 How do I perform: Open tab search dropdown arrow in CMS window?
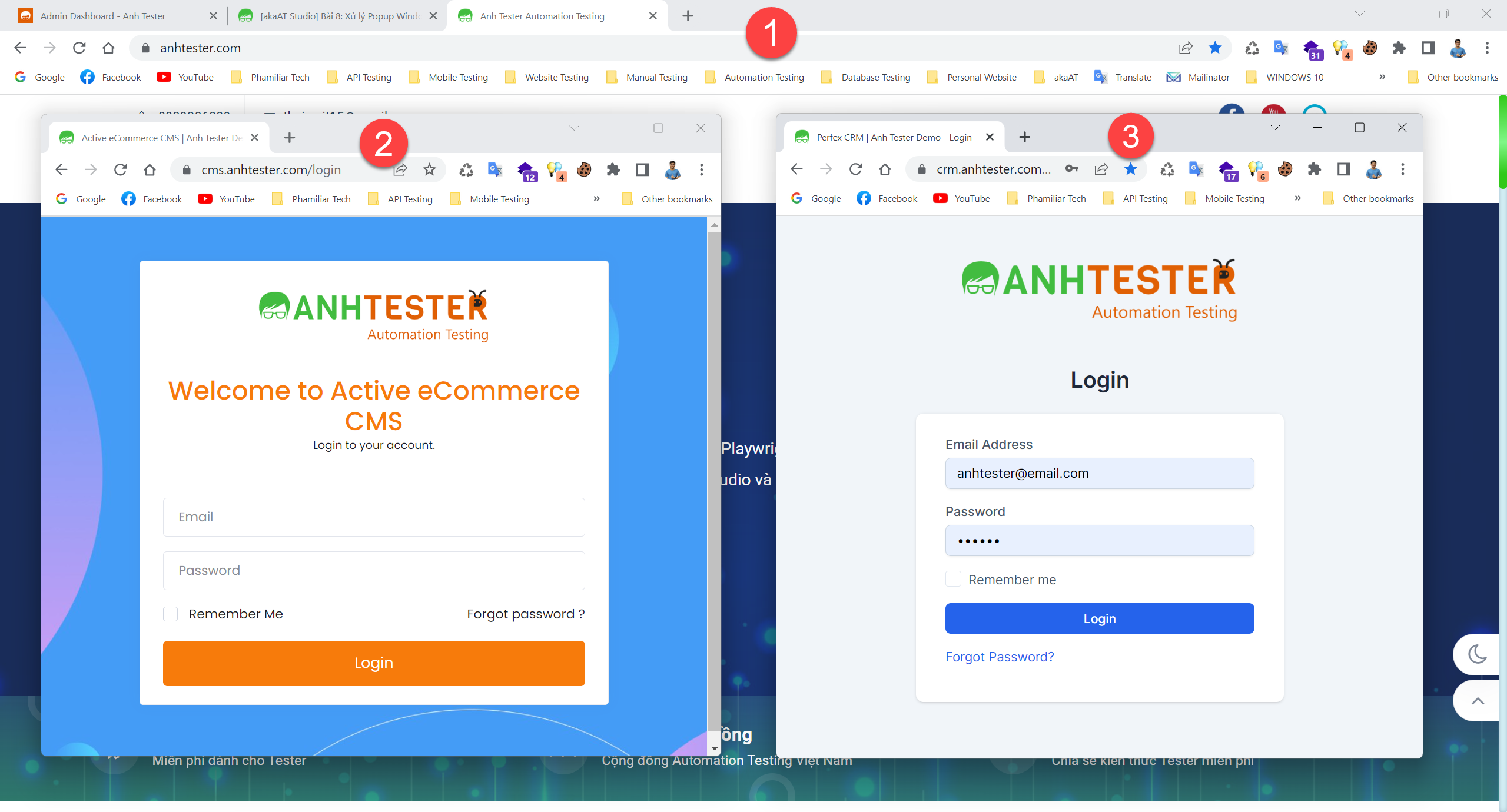coord(574,128)
